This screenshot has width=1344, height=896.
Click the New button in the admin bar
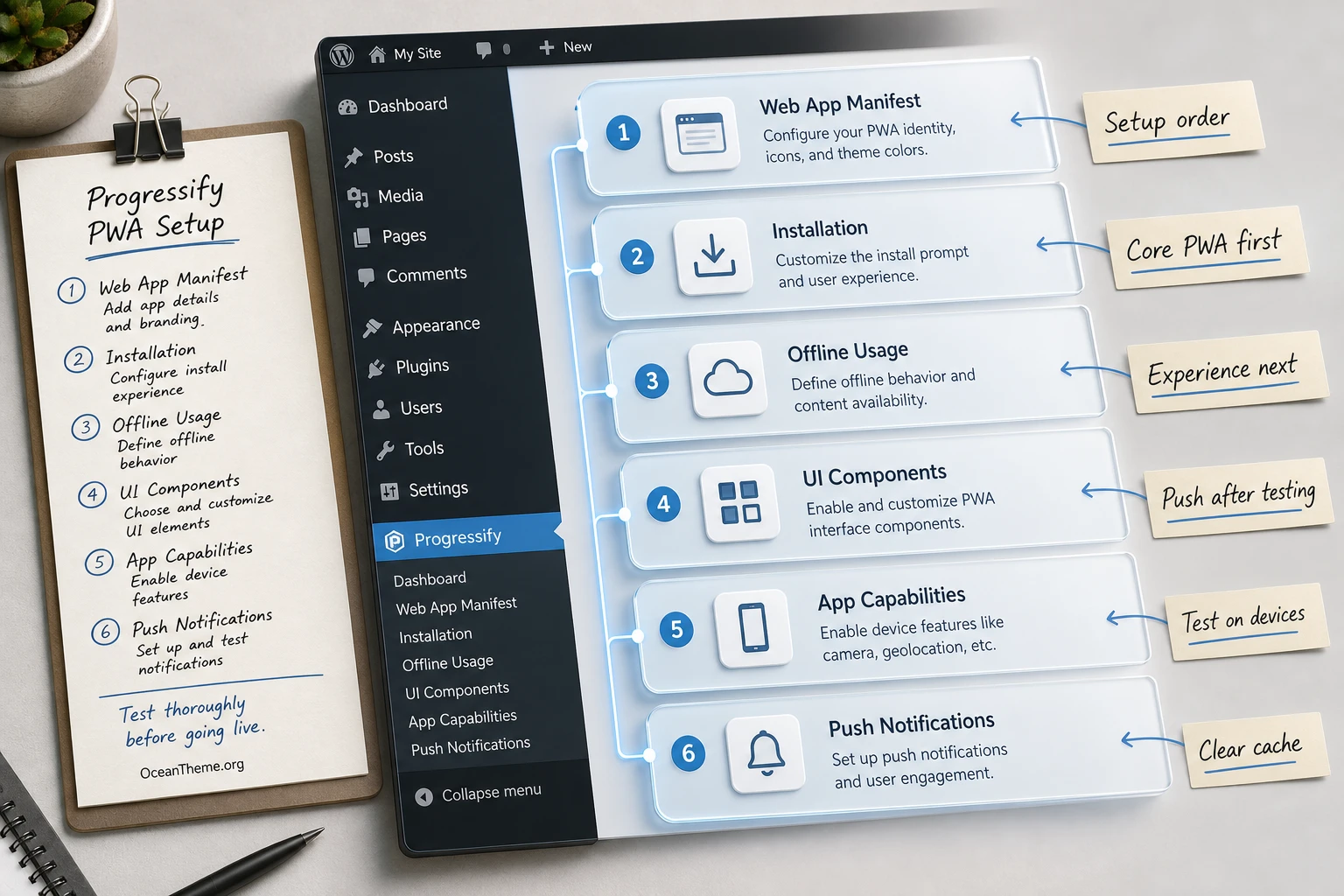tap(565, 47)
